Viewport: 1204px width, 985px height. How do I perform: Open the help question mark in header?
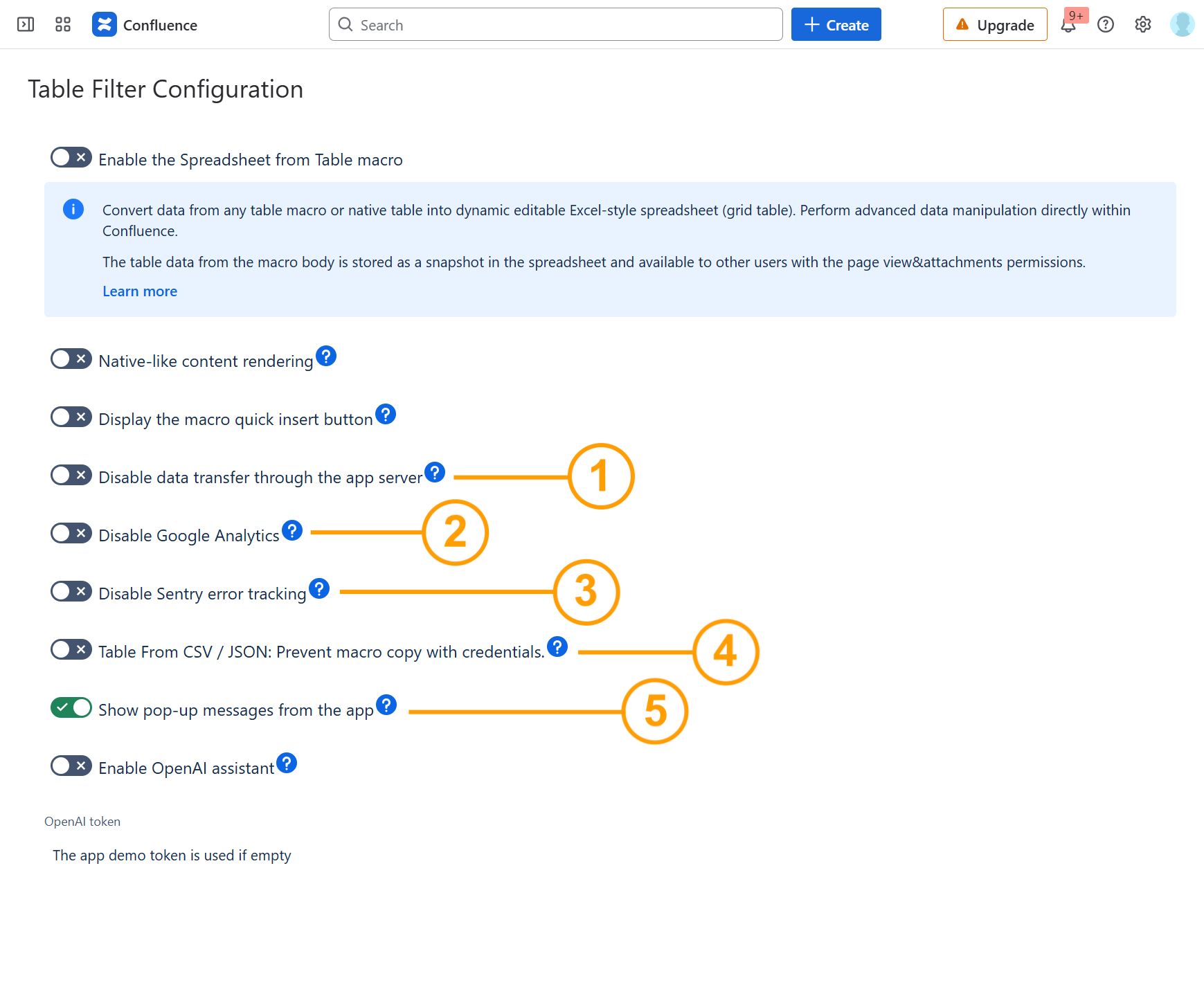coord(1106,25)
